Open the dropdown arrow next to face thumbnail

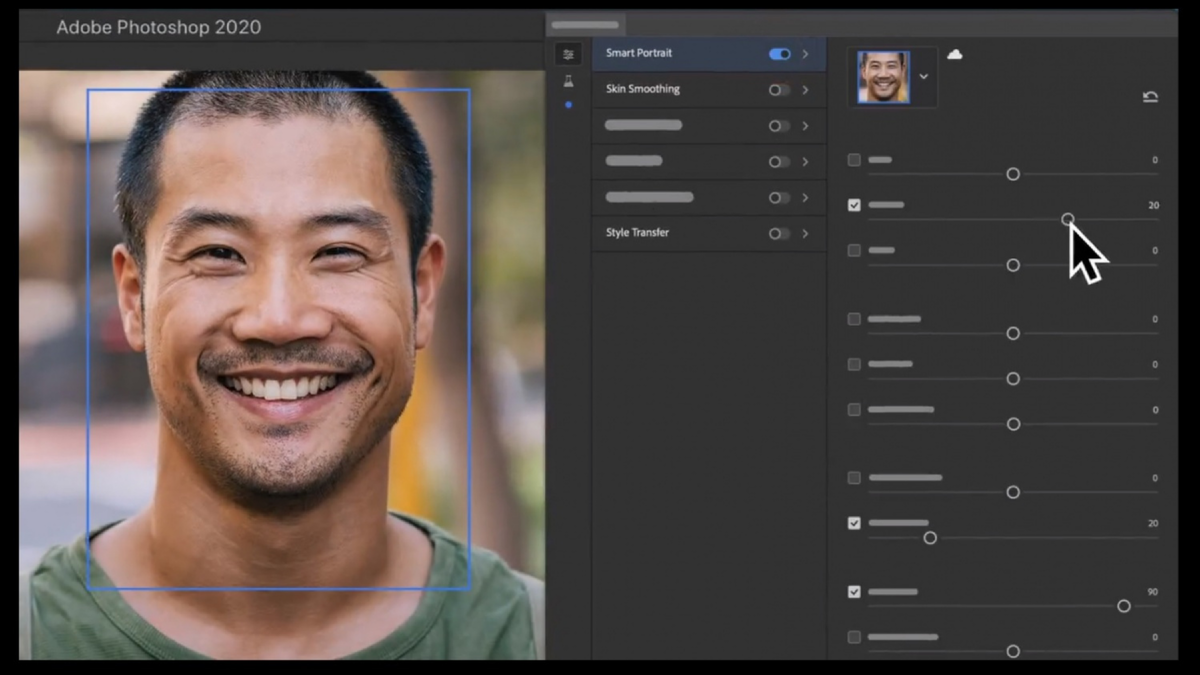click(x=924, y=76)
